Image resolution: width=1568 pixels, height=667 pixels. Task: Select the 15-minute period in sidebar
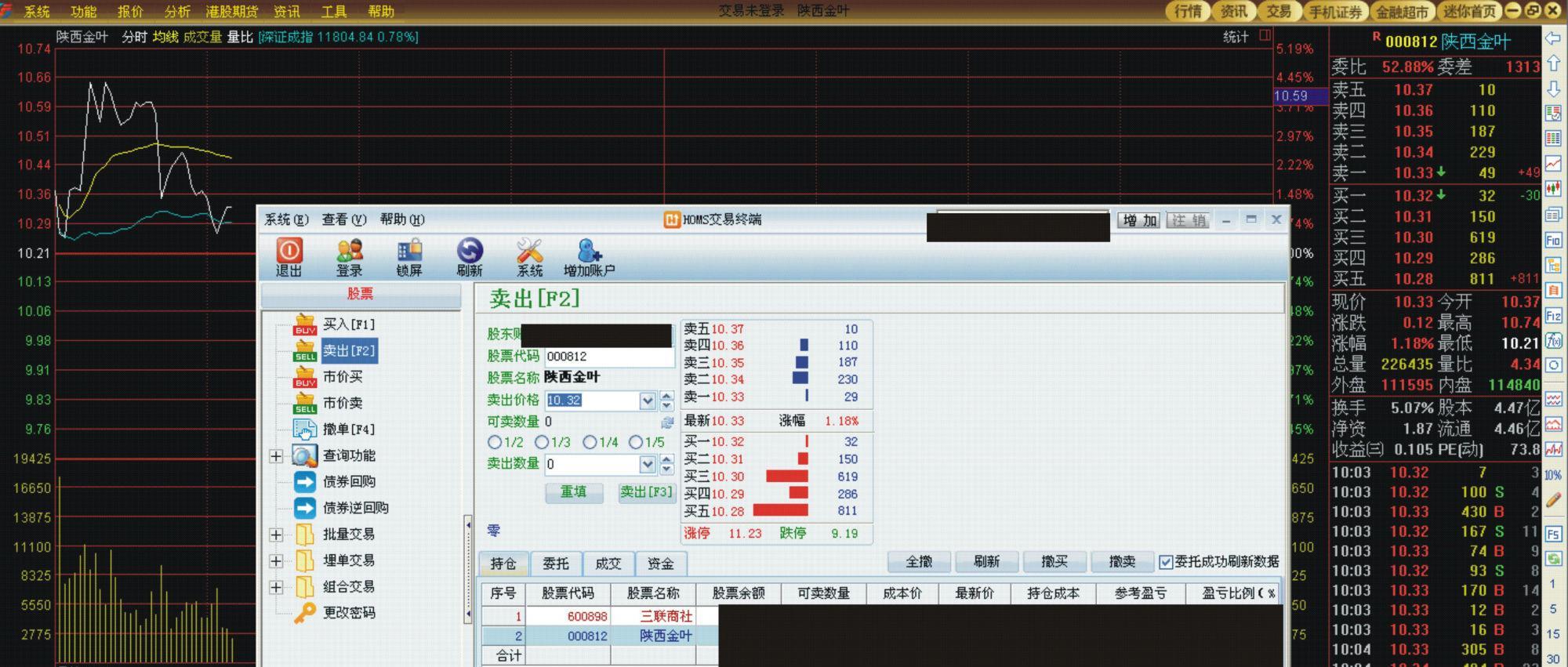(x=1552, y=634)
